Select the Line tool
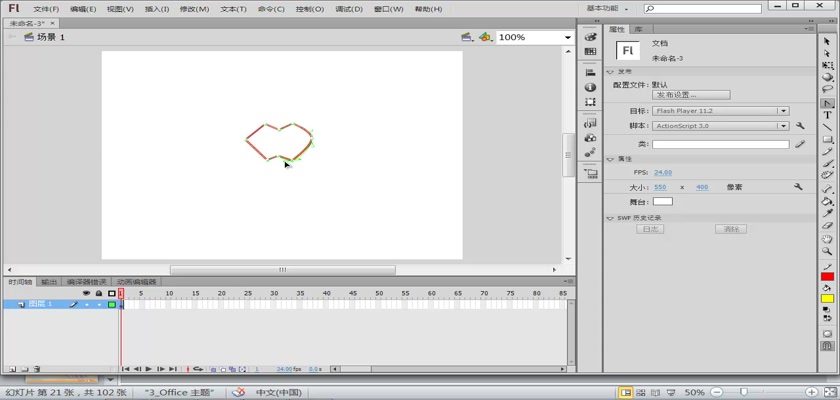This screenshot has height=400, width=840. point(827,127)
